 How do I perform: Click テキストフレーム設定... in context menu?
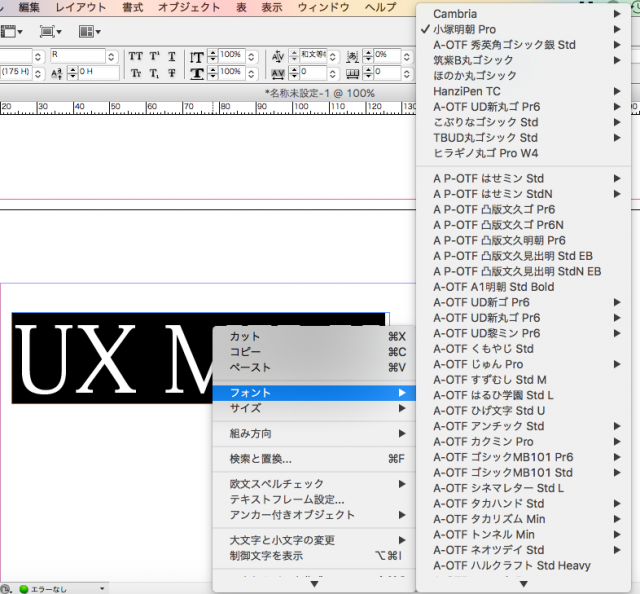pyautogui.click(x=287, y=499)
